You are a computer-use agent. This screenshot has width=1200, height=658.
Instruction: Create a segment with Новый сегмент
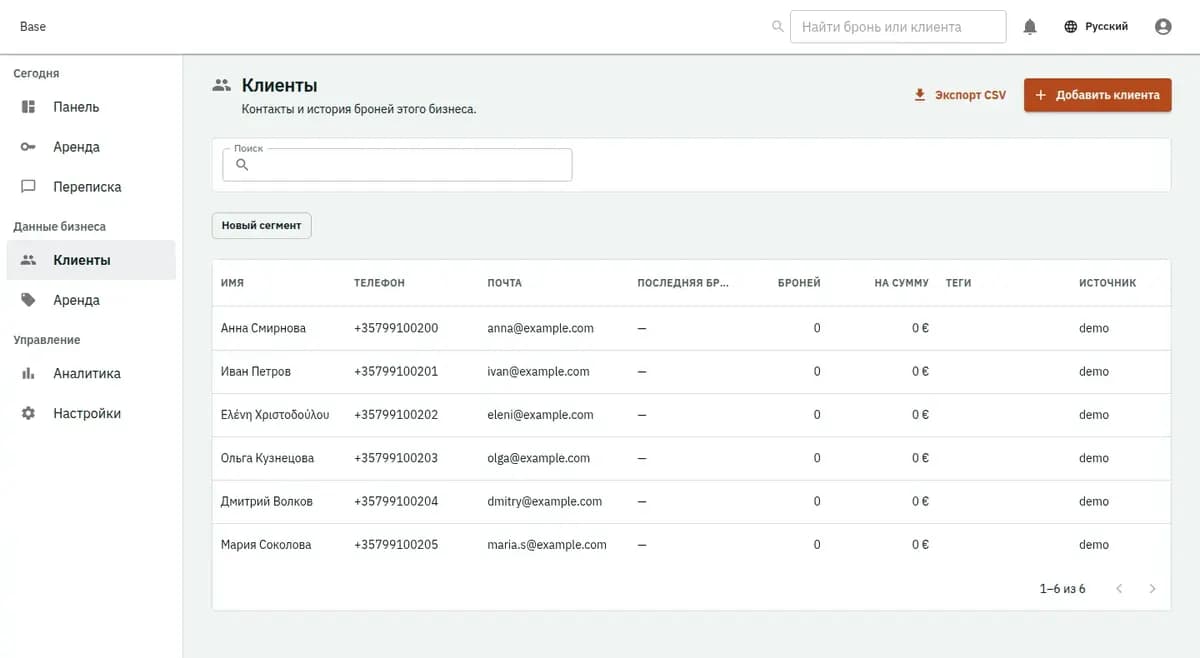261,226
